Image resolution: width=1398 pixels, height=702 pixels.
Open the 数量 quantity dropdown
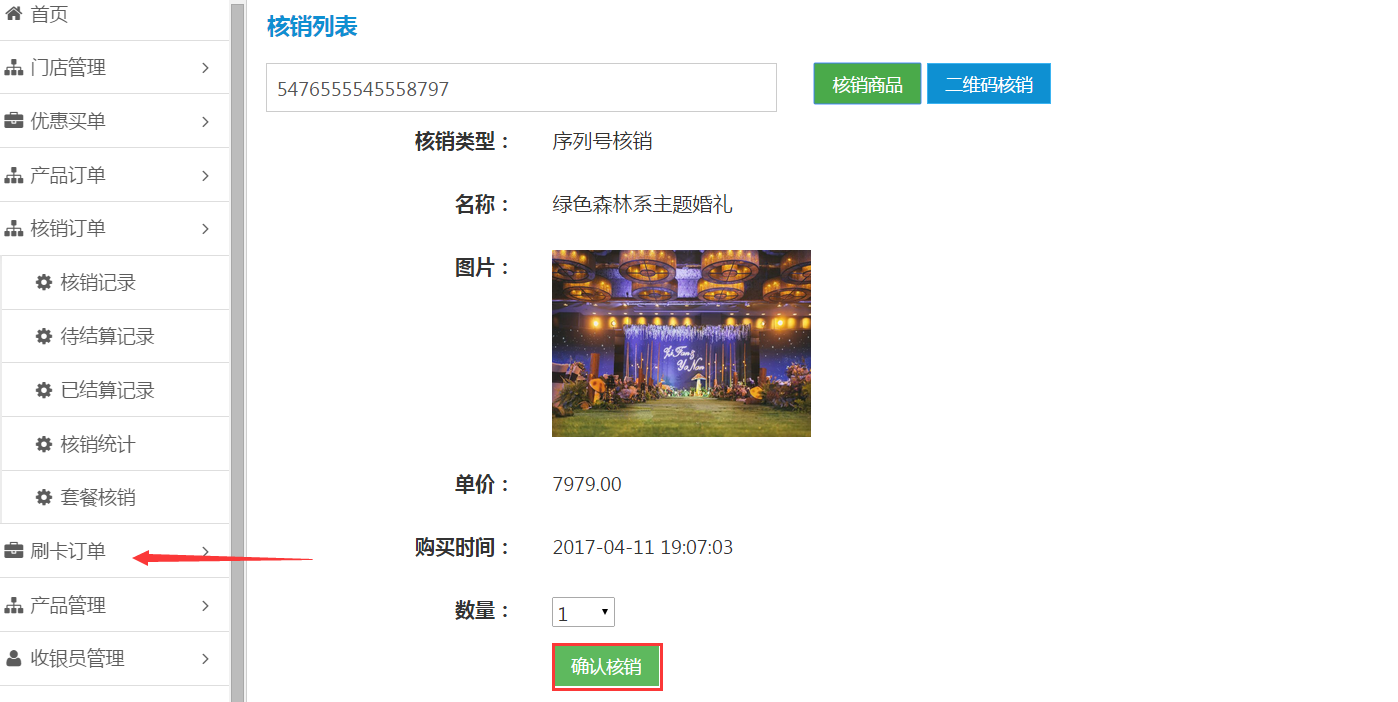pyautogui.click(x=583, y=613)
